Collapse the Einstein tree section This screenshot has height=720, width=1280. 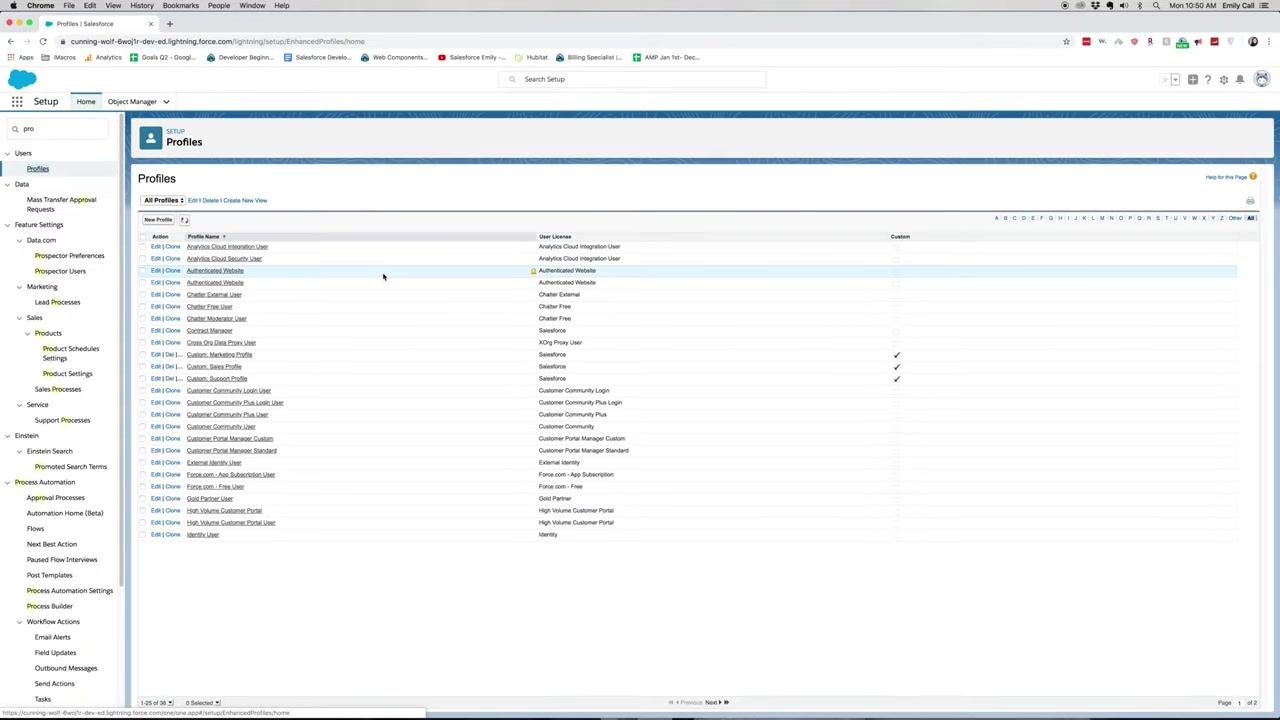click(7, 435)
